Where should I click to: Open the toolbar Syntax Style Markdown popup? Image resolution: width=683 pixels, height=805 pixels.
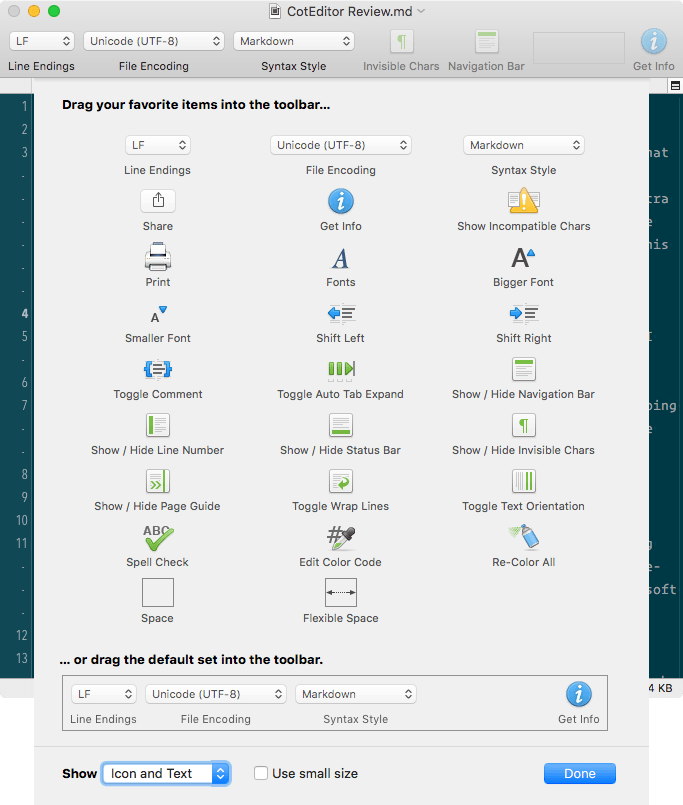(x=294, y=41)
